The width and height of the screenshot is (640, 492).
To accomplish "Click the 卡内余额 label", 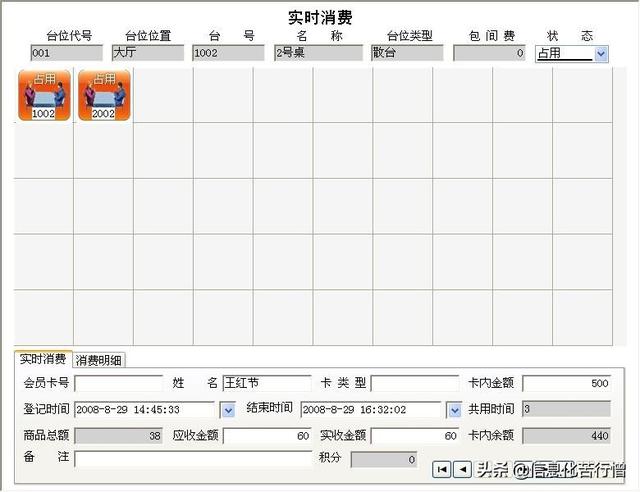I will point(491,436).
